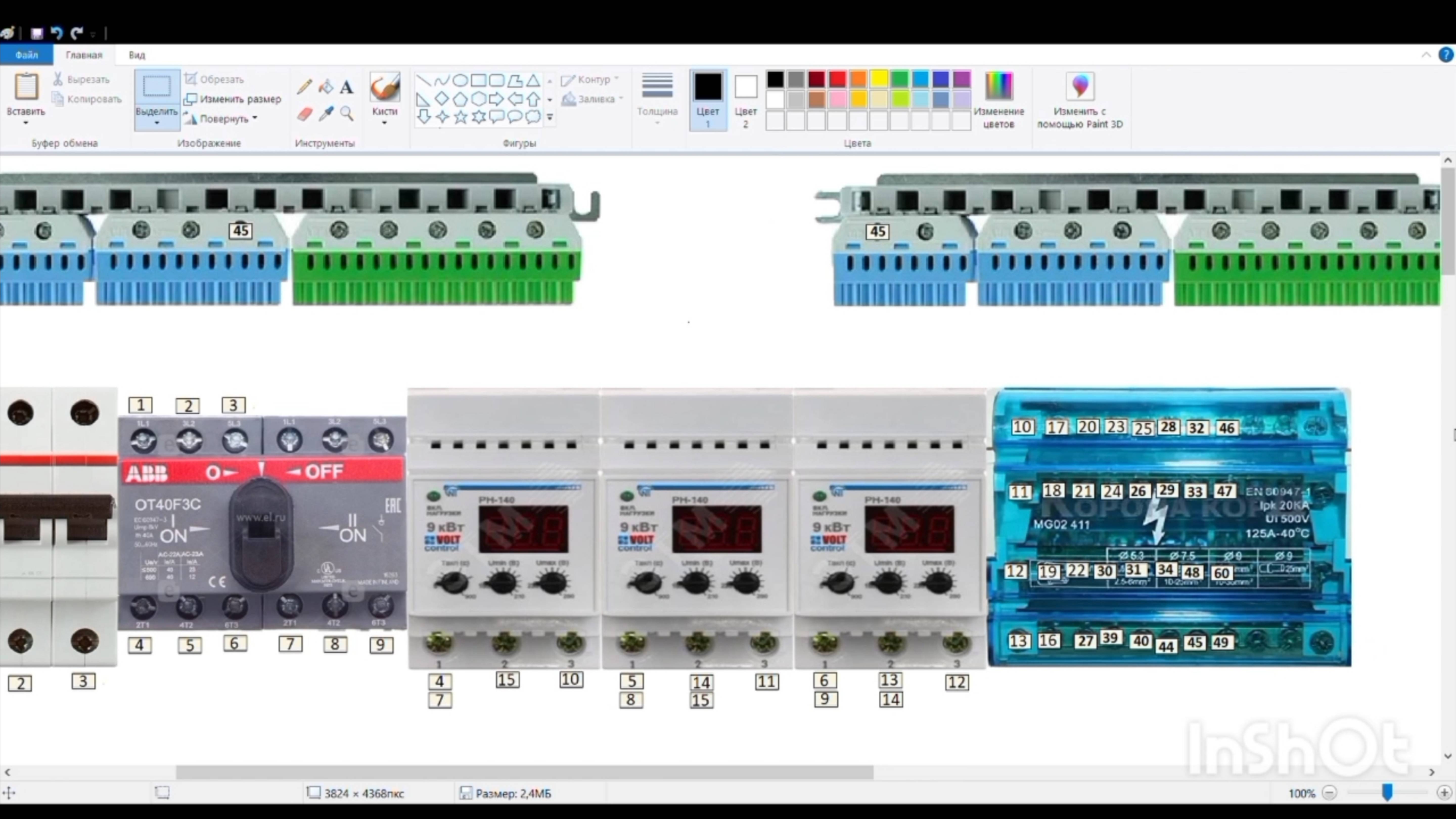
Task: Select the Text tool
Action: (x=347, y=86)
